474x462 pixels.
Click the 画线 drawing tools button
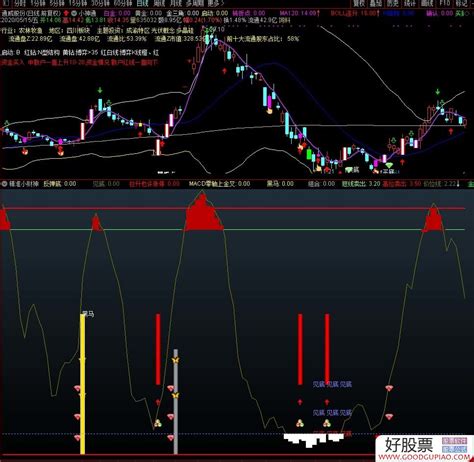427,3
